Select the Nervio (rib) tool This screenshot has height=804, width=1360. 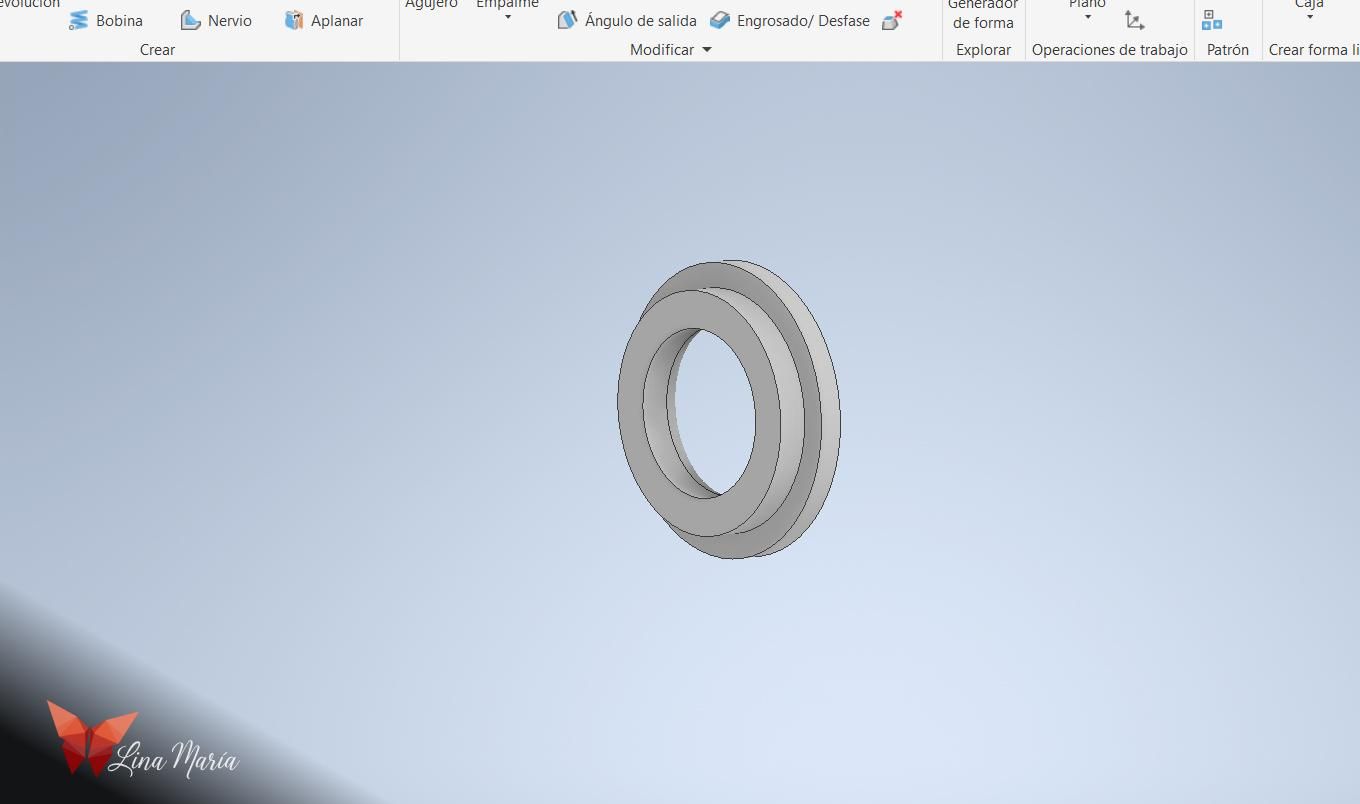pos(216,20)
